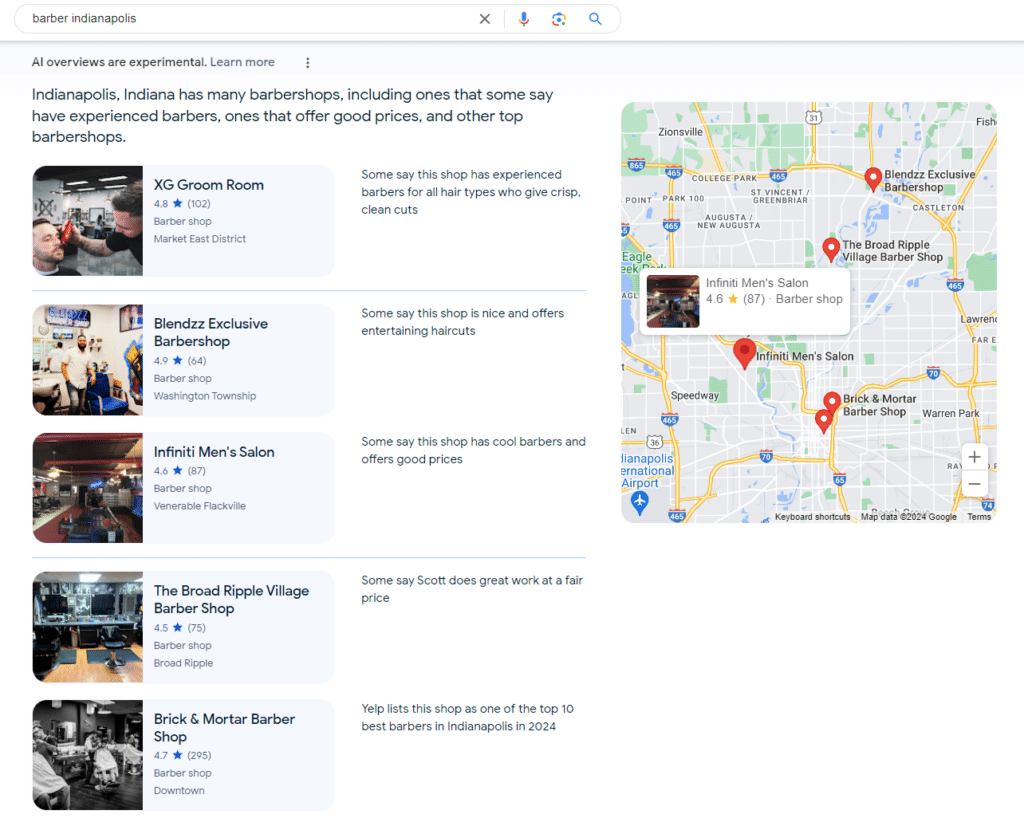Open the XG Groom Room listing
1024x826 pixels.
208,185
